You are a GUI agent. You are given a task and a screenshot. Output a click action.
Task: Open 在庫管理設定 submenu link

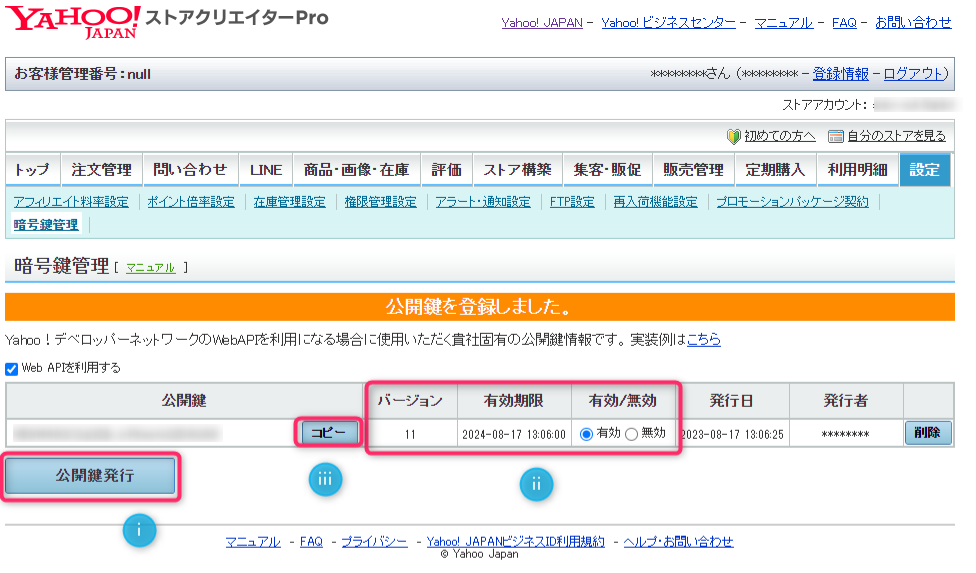pyautogui.click(x=289, y=202)
